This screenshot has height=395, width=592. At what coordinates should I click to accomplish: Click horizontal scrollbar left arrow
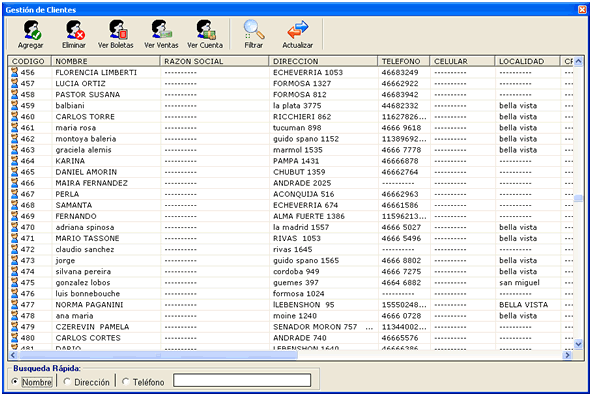(x=13, y=355)
